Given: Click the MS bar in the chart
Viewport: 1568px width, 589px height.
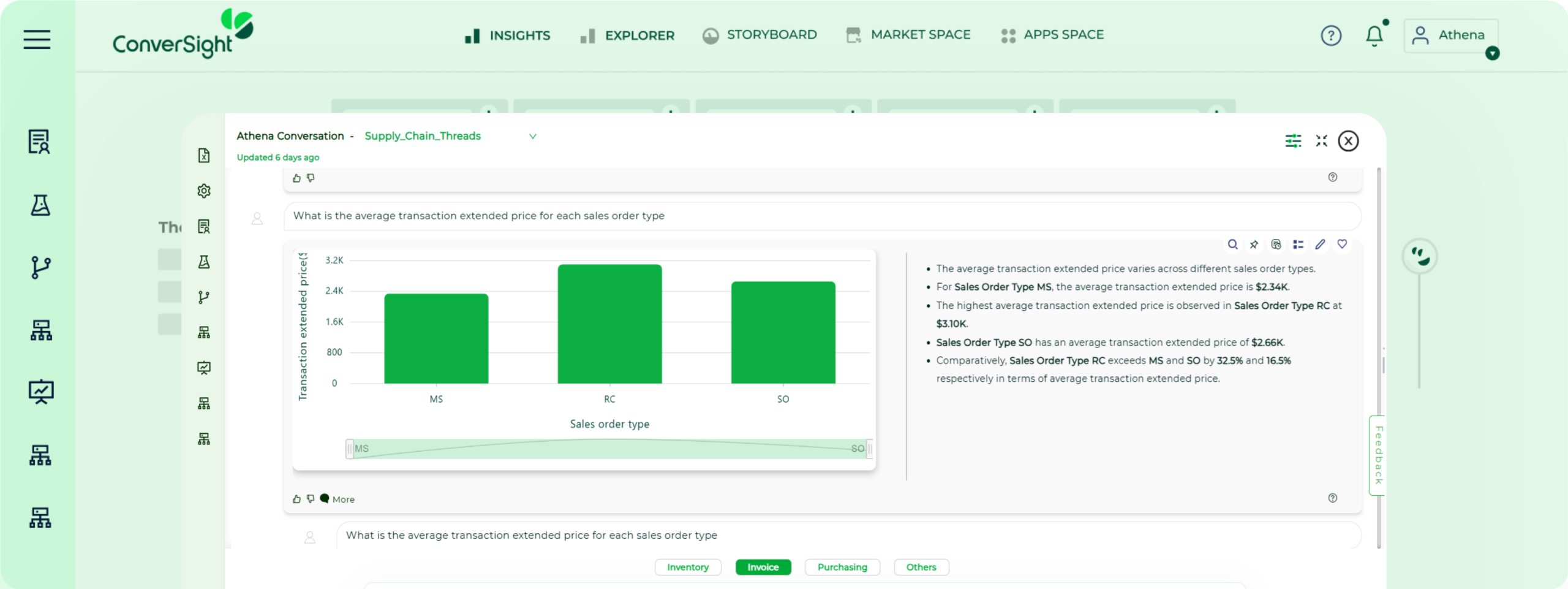Looking at the screenshot, I should (436, 338).
